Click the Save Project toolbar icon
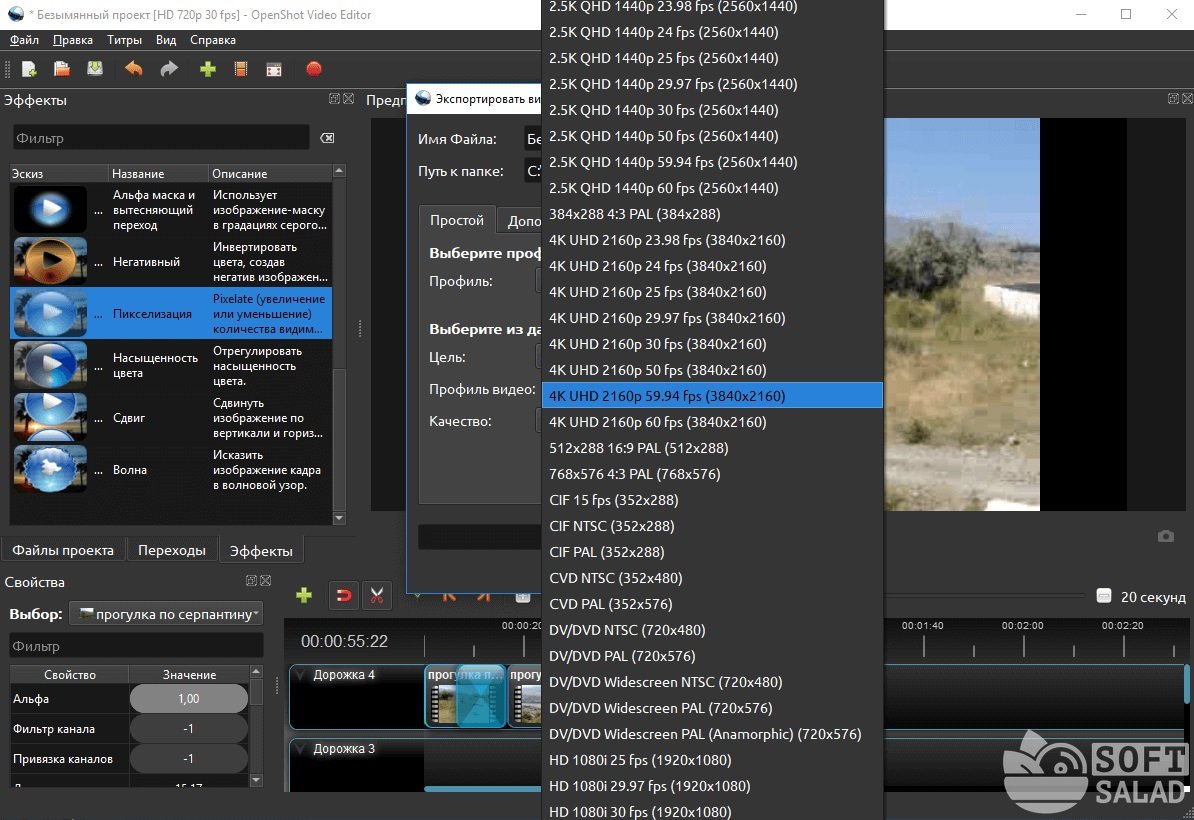This screenshot has width=1194, height=820. coord(94,69)
